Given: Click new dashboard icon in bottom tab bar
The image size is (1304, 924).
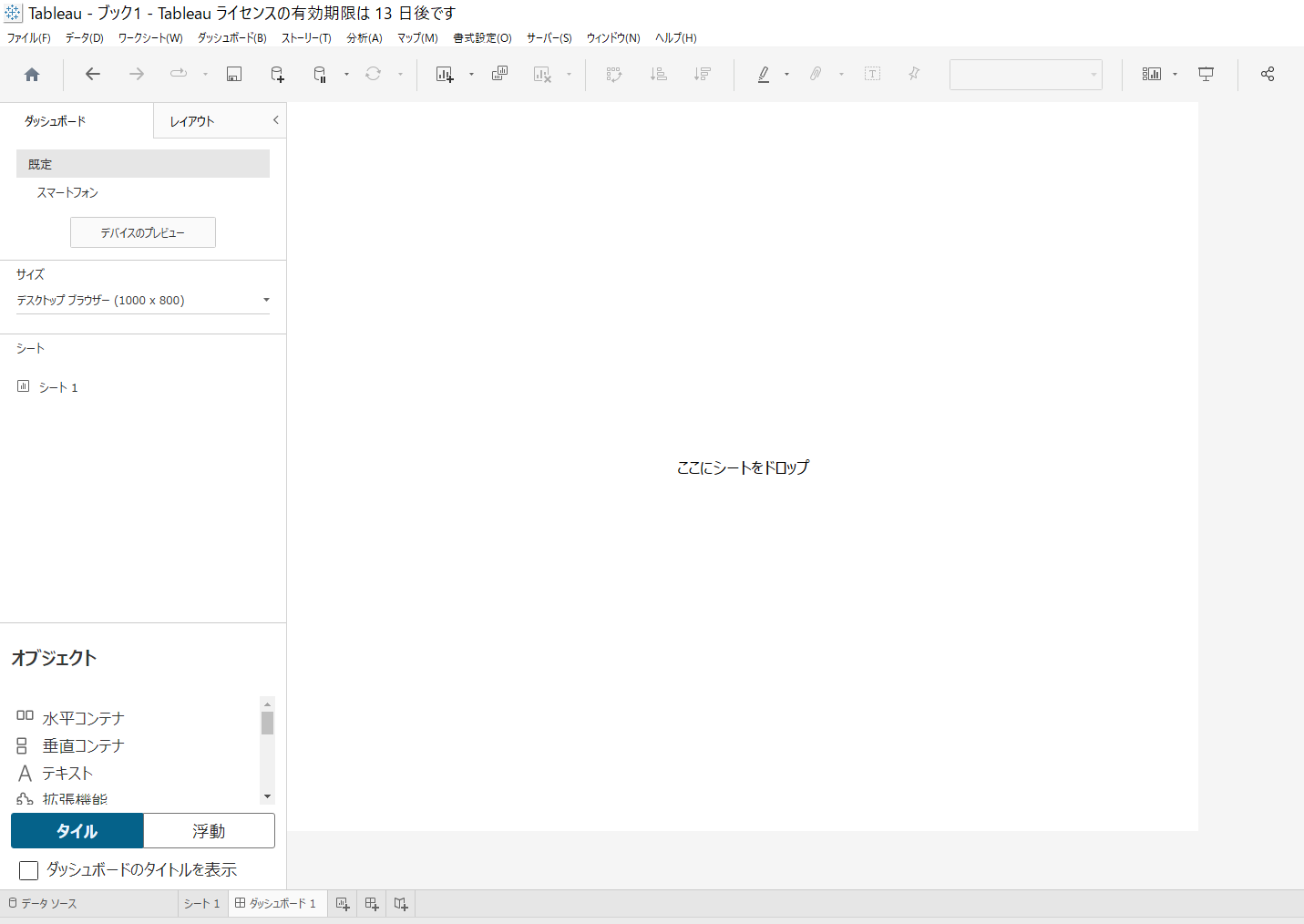Looking at the screenshot, I should [x=372, y=904].
